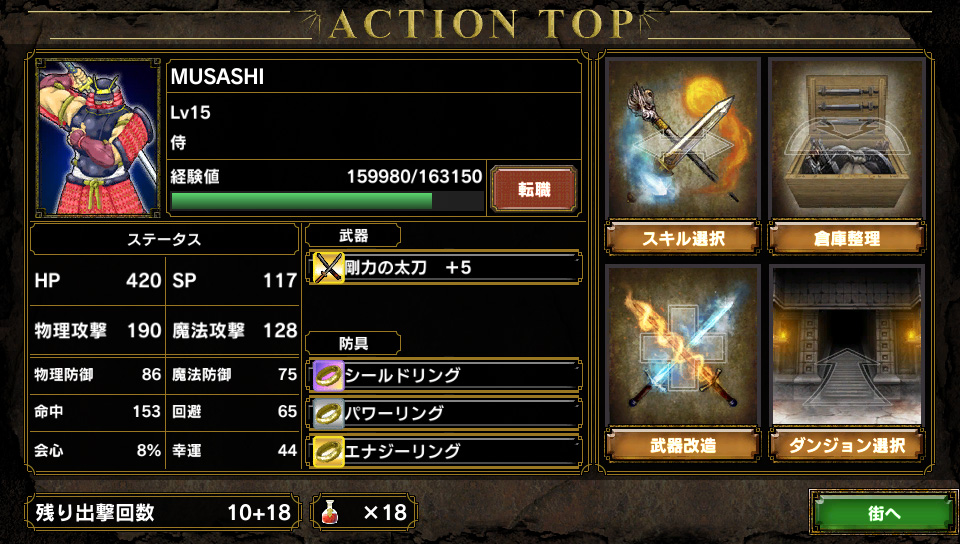Click the red 転職 job change button

pyautogui.click(x=534, y=190)
